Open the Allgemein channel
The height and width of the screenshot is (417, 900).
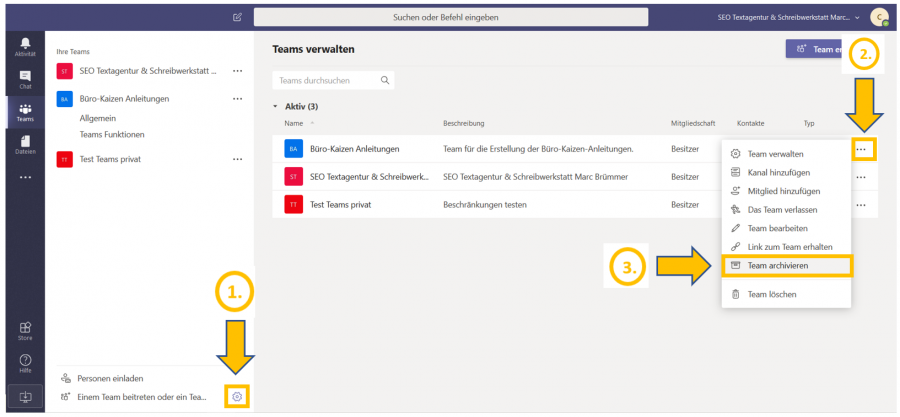coord(98,118)
